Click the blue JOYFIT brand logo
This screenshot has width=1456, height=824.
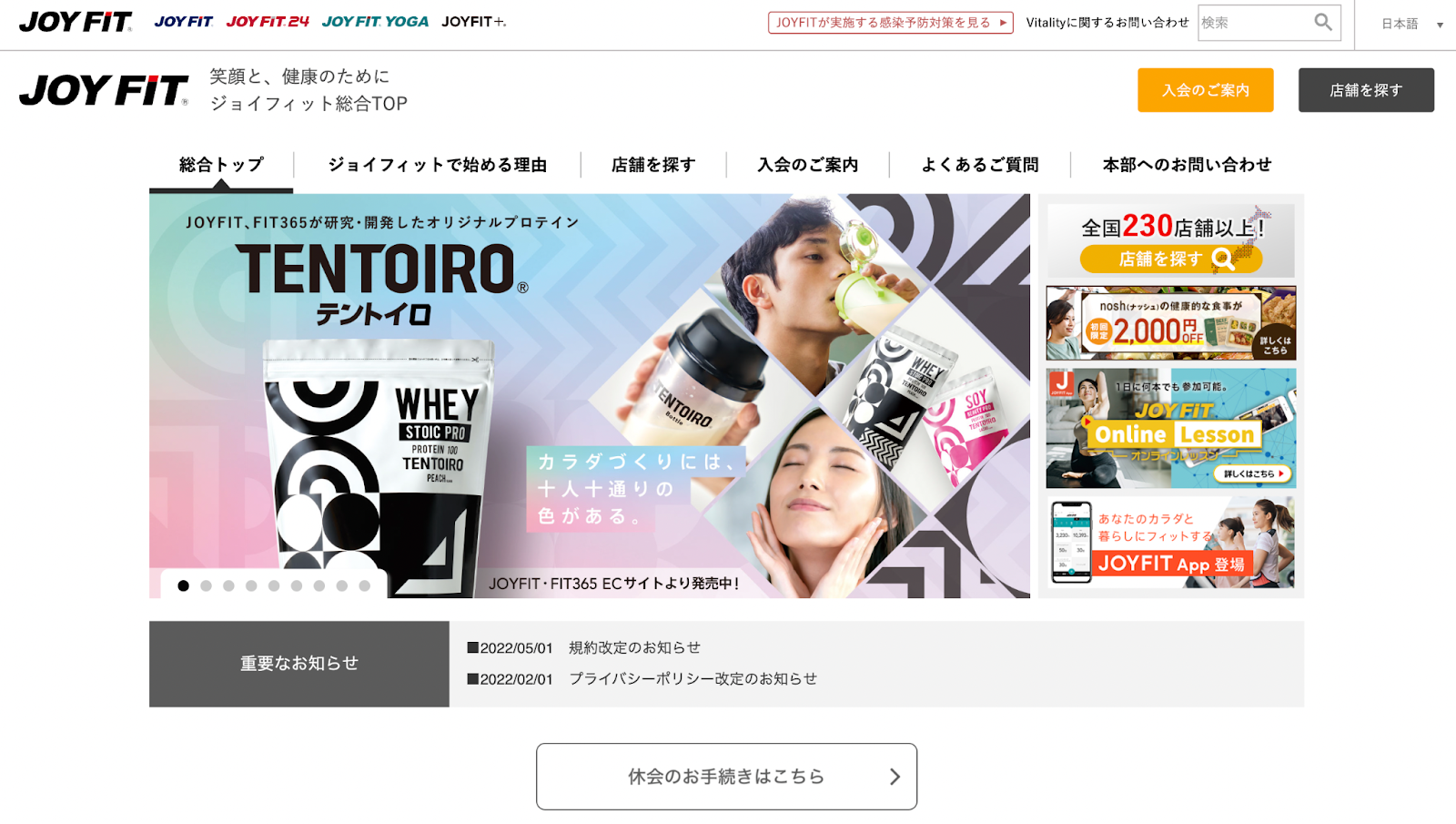point(184,21)
